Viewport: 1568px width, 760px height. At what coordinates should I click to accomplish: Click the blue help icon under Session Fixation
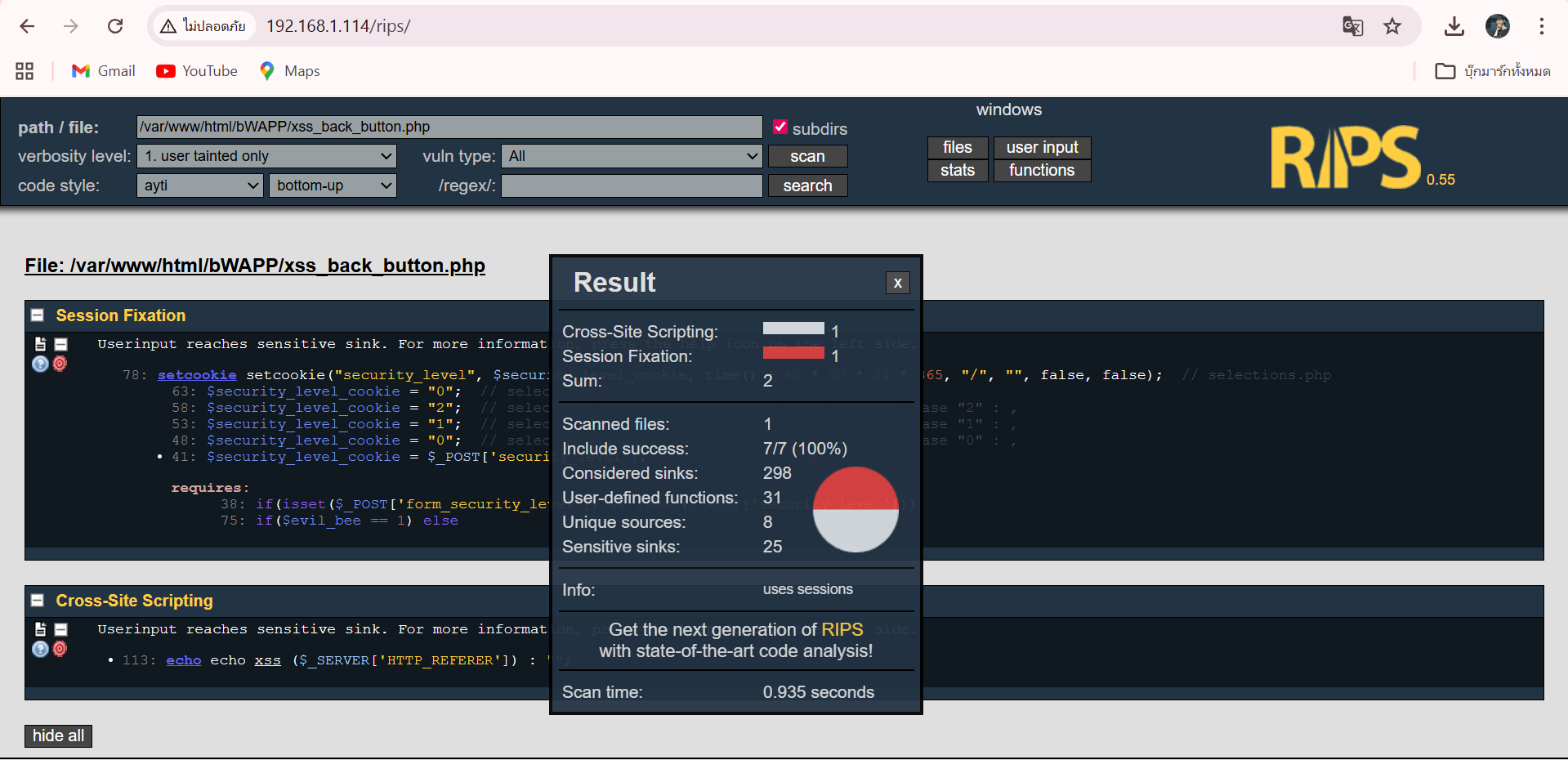click(x=40, y=364)
